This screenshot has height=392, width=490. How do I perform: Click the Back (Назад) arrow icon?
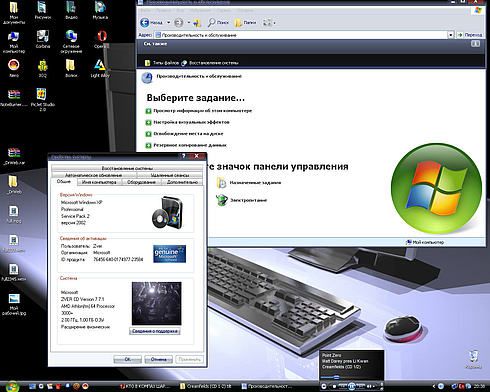click(x=145, y=23)
